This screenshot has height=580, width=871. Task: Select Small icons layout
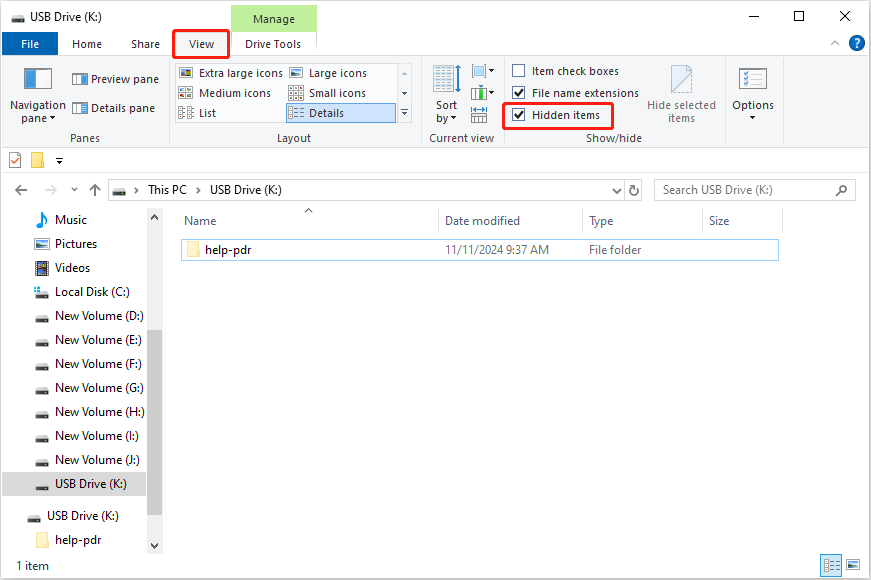[x=328, y=93]
